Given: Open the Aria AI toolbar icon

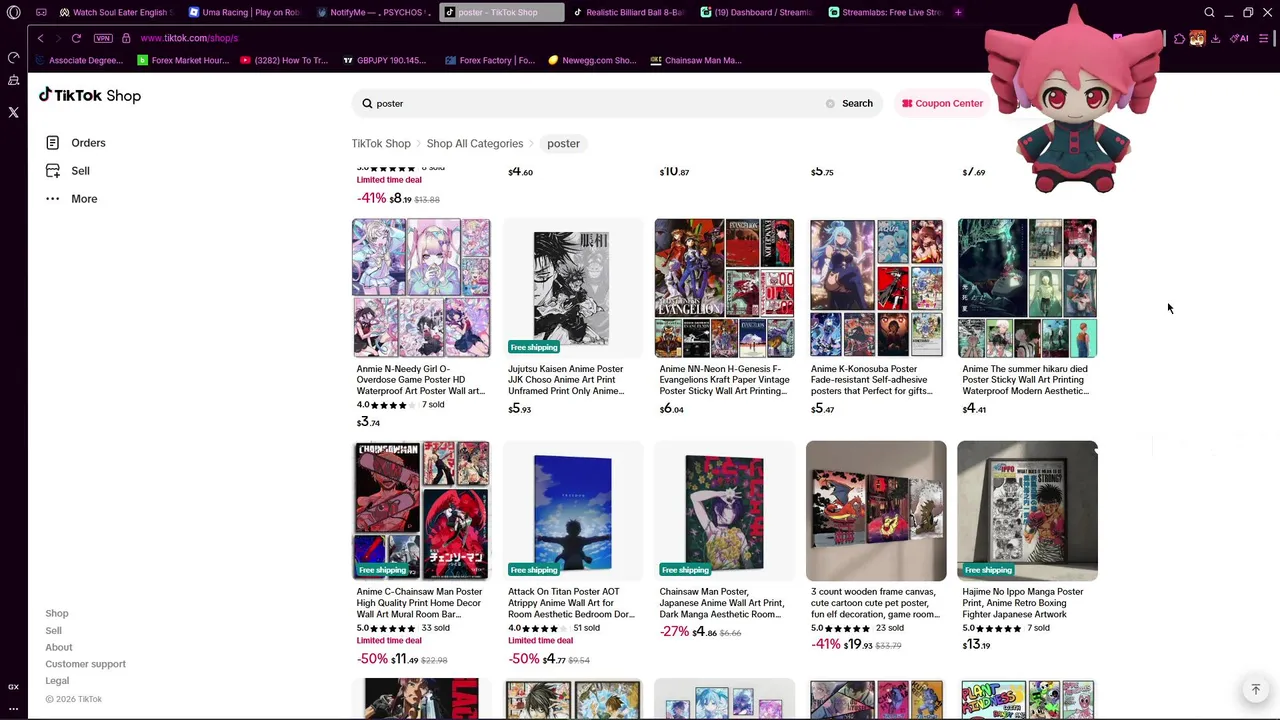Looking at the screenshot, I should (1239, 38).
